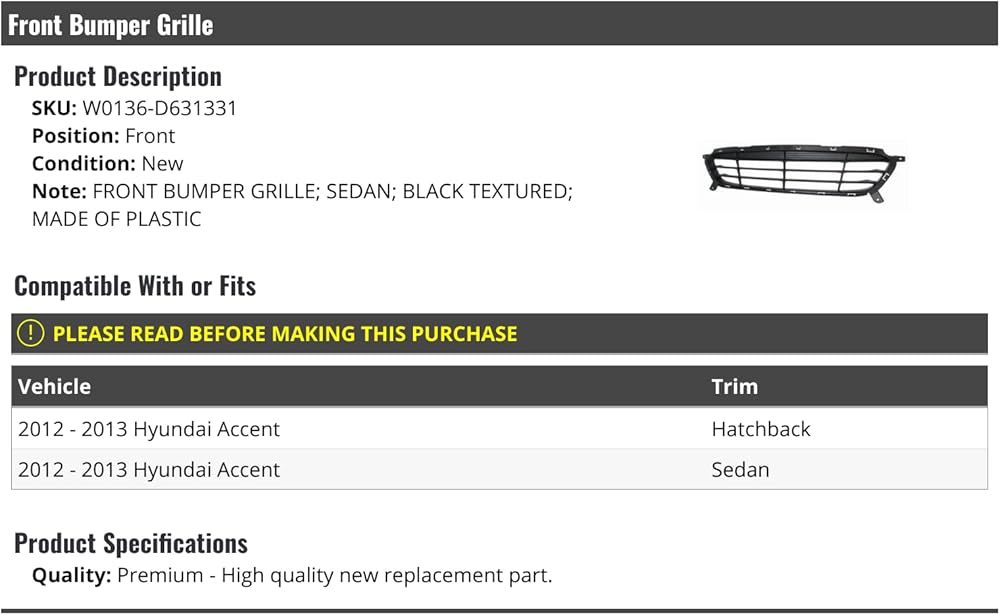Click the "Position: Front" line
This screenshot has height=615, width=1000.
103,136
